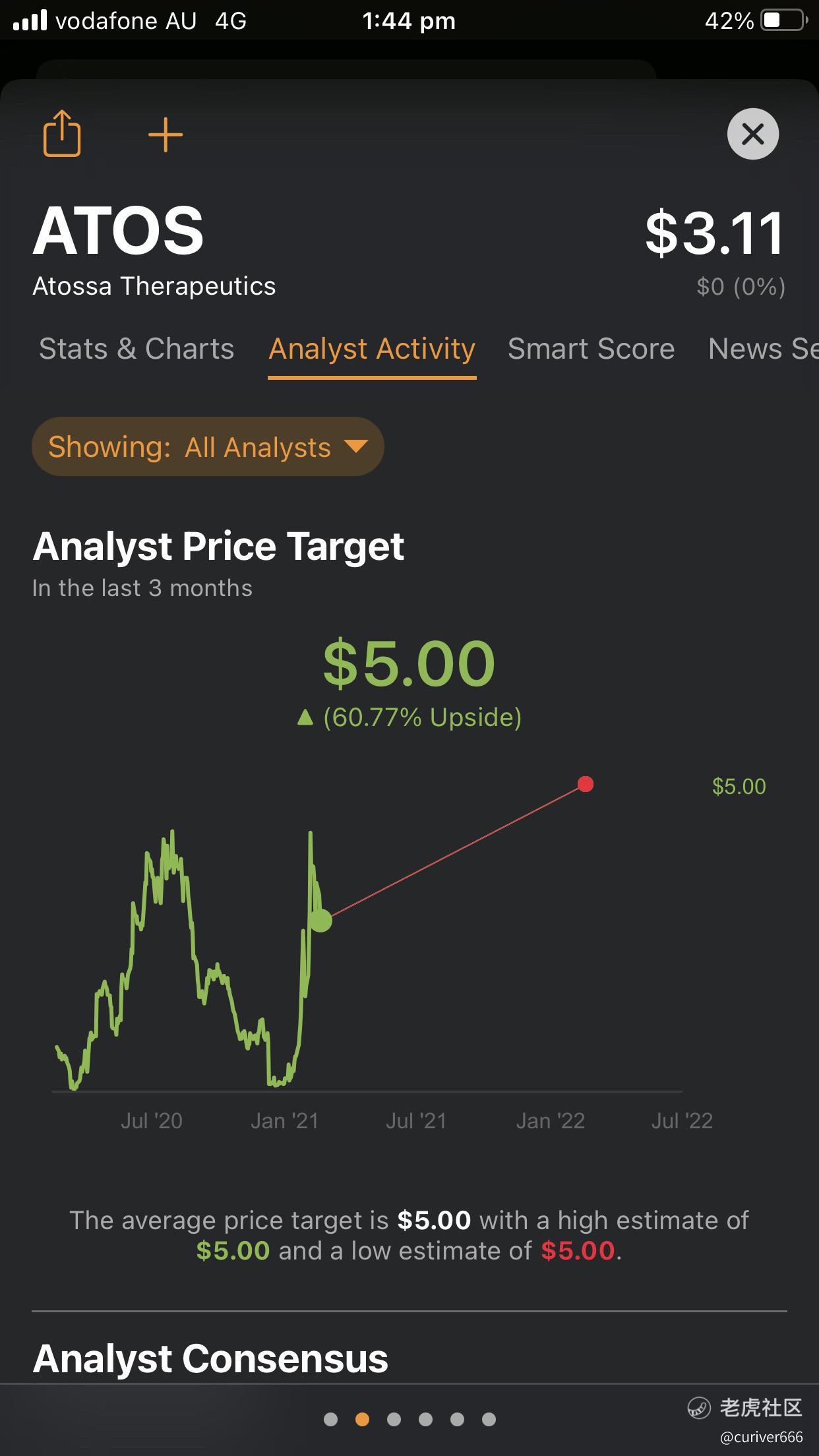Open the News Sentiment tab
819x1456 pixels.
tap(763, 348)
